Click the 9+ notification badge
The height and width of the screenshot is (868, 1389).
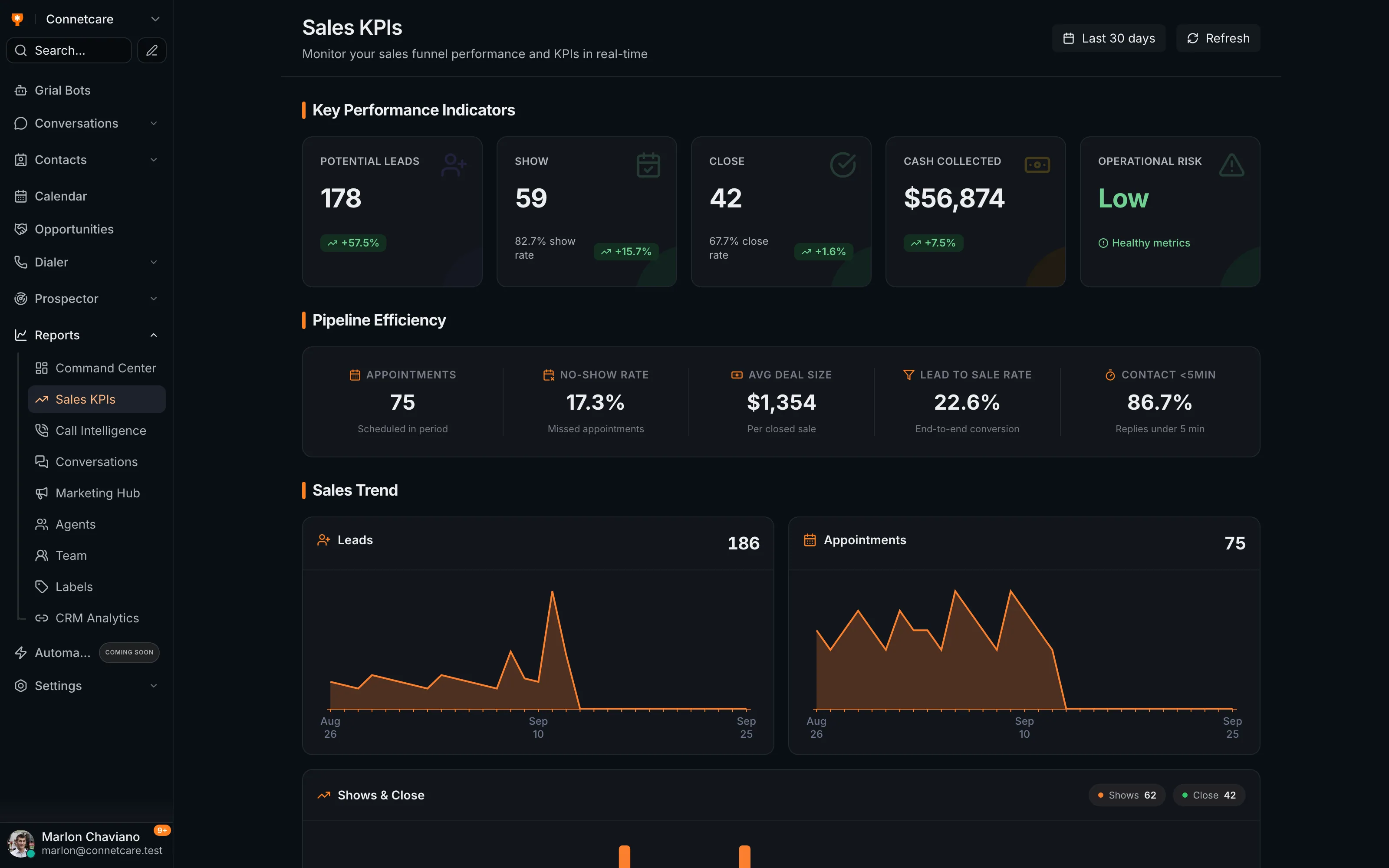click(162, 830)
